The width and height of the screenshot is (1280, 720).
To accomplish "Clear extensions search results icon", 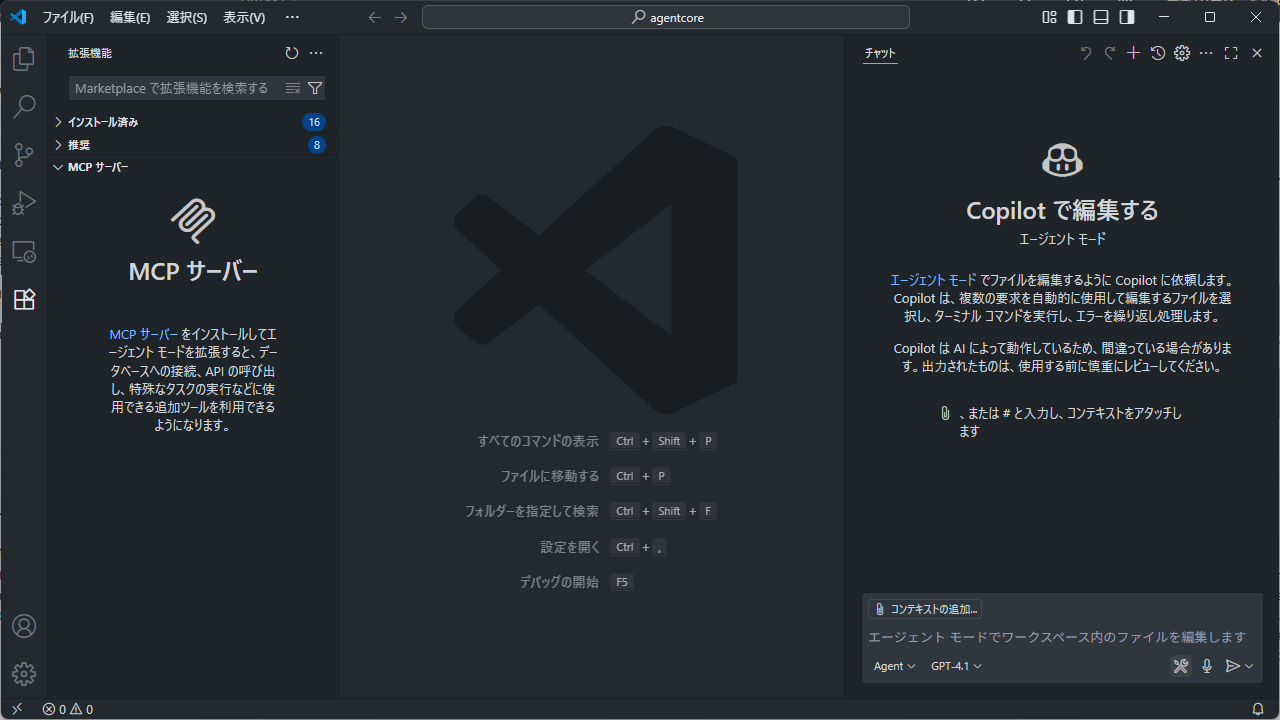I will coord(293,88).
